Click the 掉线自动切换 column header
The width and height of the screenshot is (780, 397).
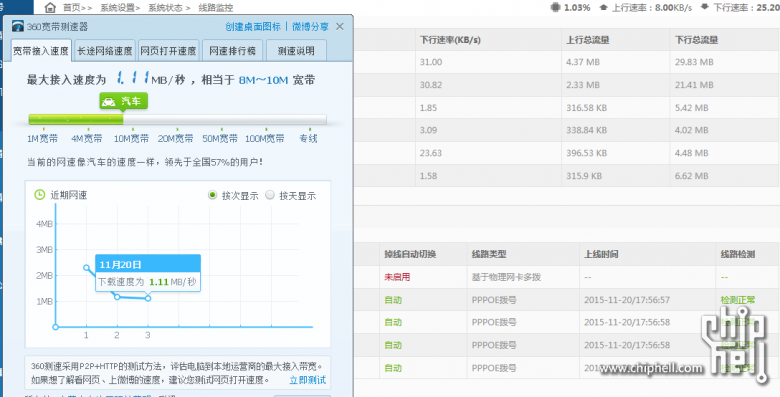click(410, 254)
